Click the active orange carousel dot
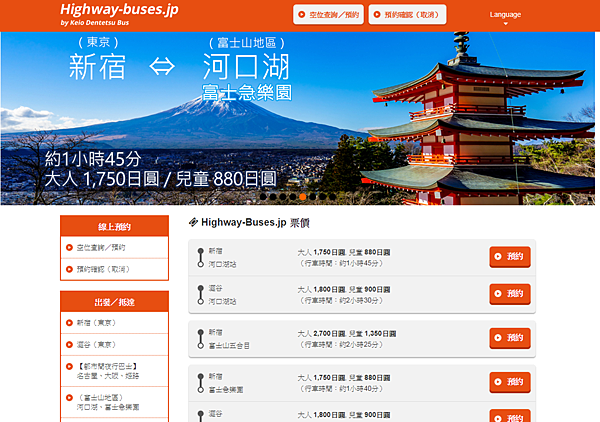 tap(303, 197)
